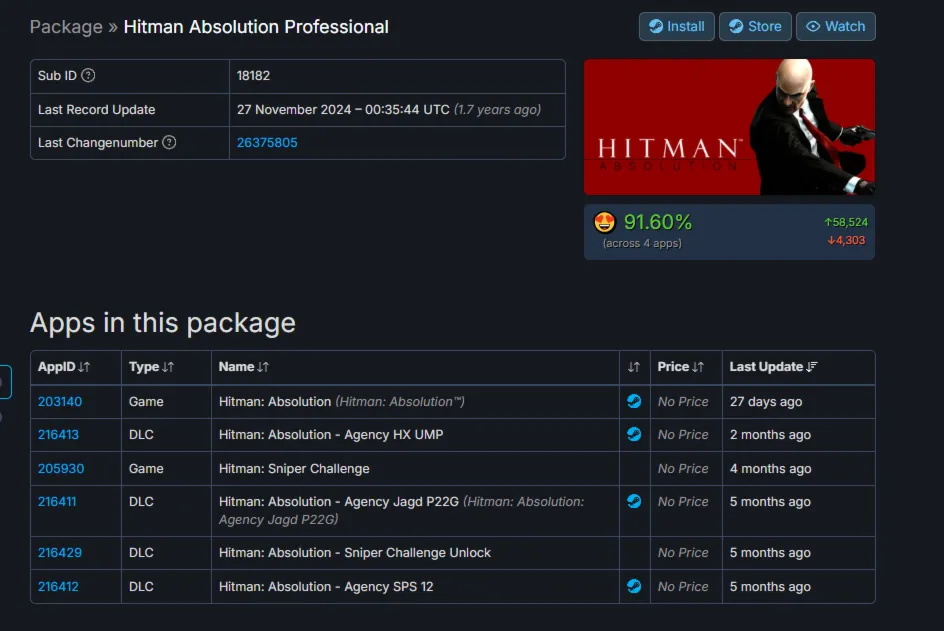Click the Last Changenumber help icon
The height and width of the screenshot is (631, 944).
click(x=169, y=142)
